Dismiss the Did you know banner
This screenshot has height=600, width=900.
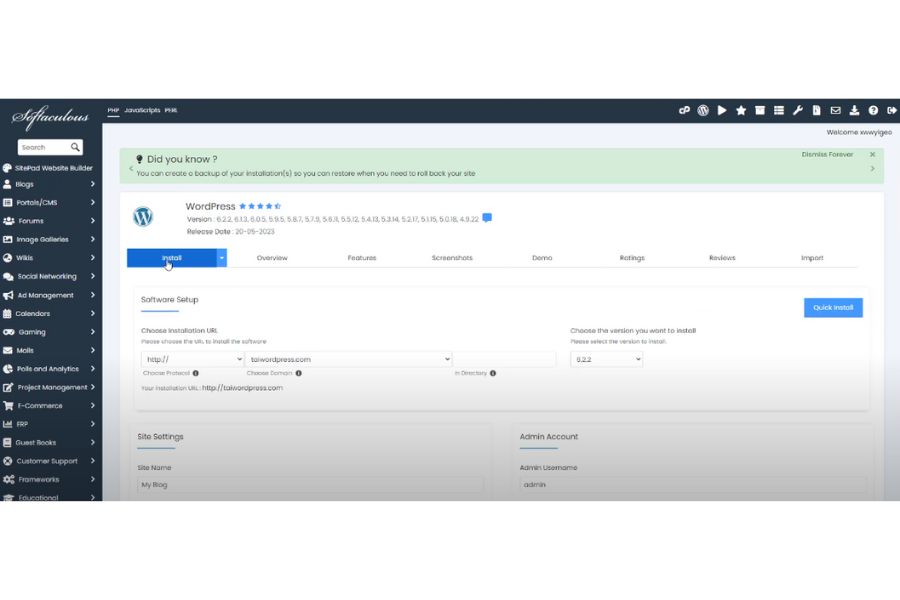pos(872,155)
